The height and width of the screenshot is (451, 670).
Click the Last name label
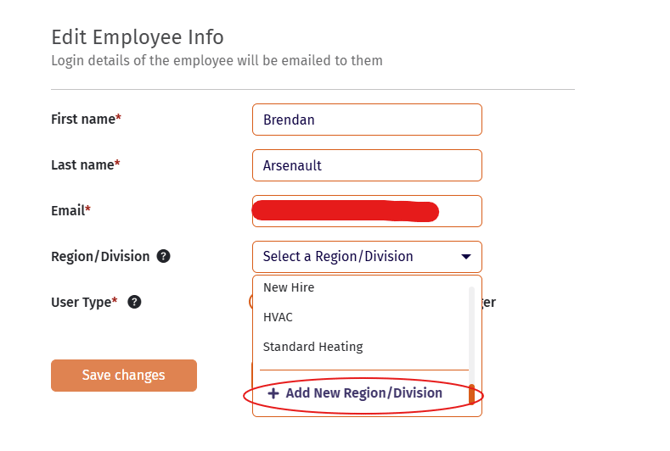click(x=85, y=165)
